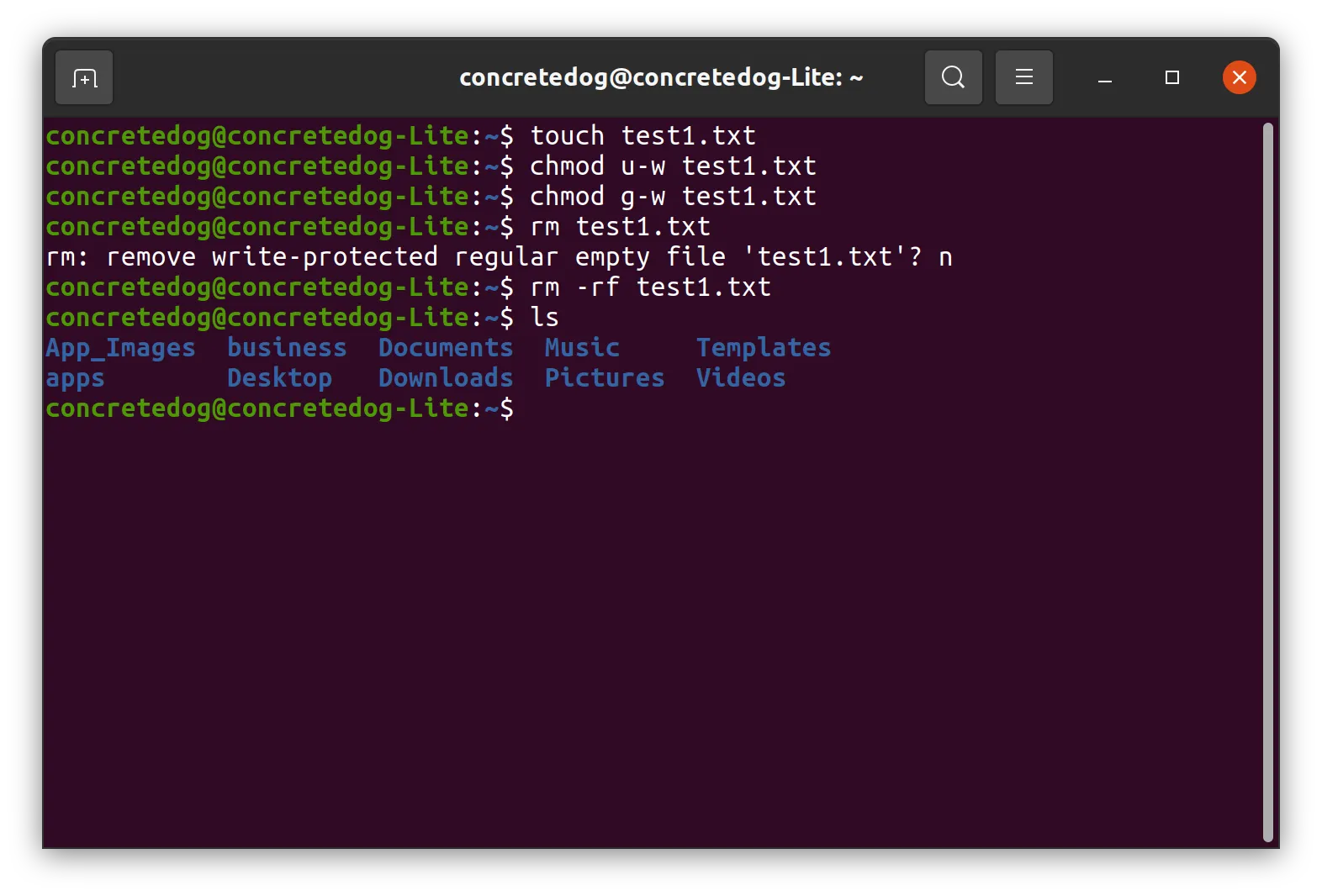The width and height of the screenshot is (1322, 896).
Task: Click the last empty command prompt
Action: (x=280, y=408)
